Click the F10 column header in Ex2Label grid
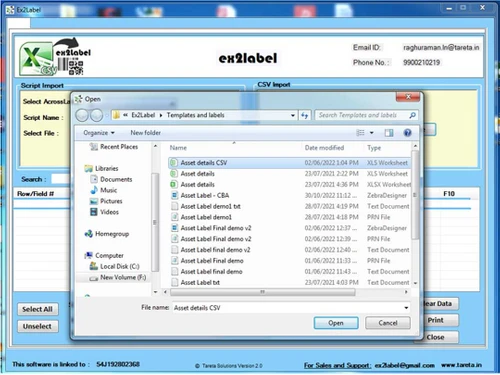Viewport: 500px width, 375px height. pos(449,194)
